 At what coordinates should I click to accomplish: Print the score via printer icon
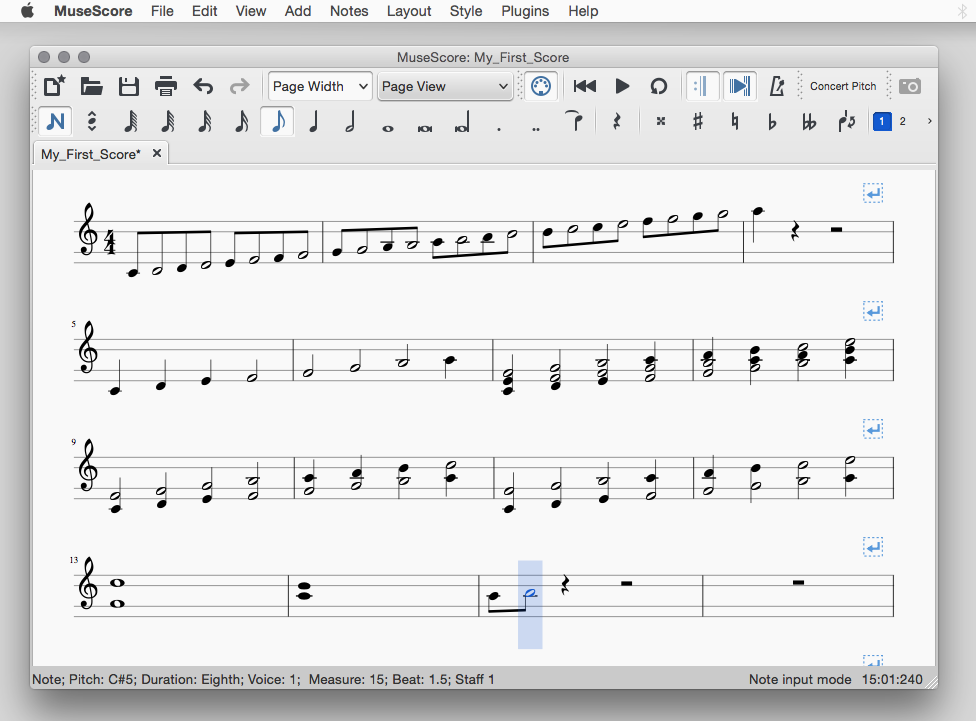pyautogui.click(x=166, y=86)
